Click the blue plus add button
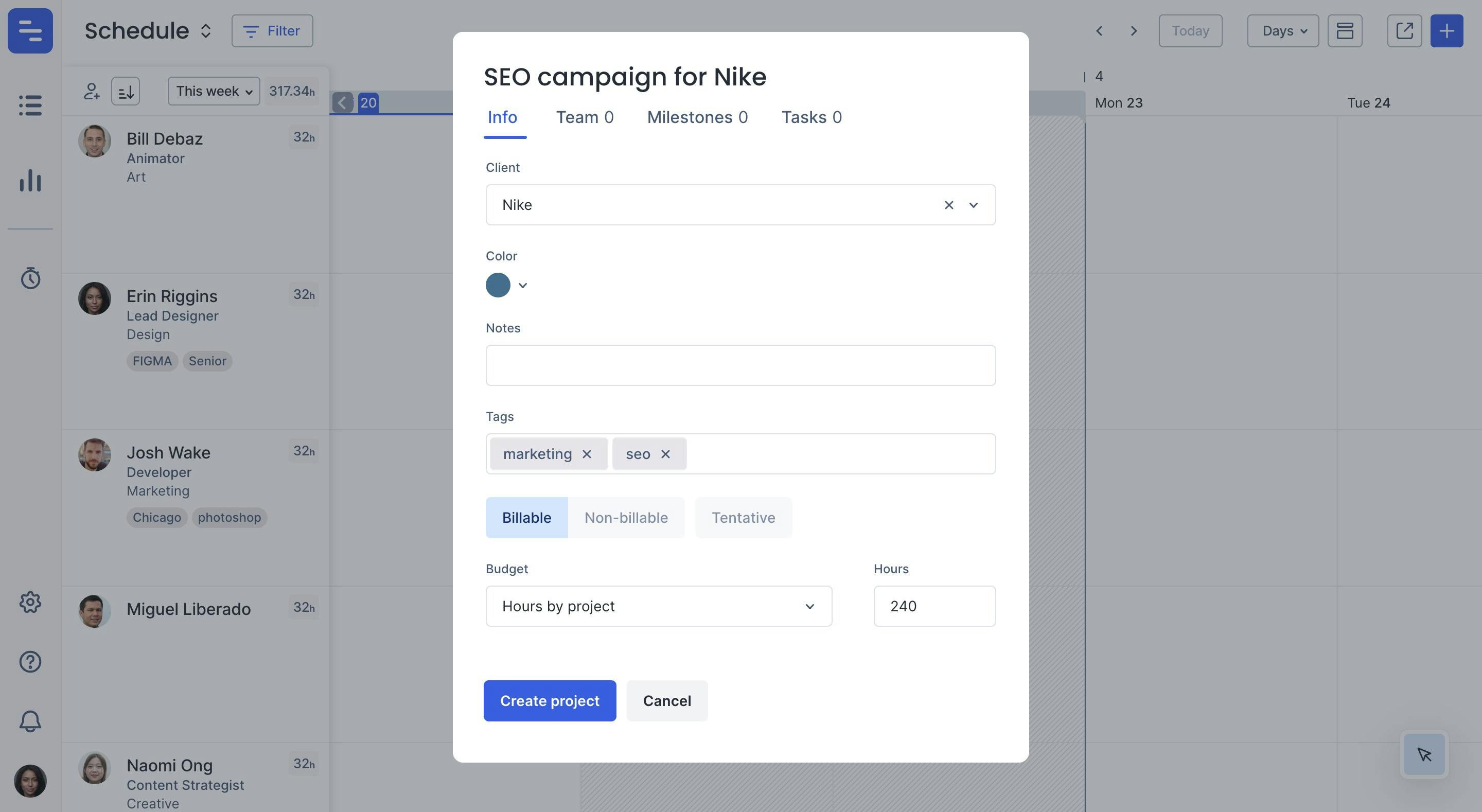 pyautogui.click(x=1447, y=30)
